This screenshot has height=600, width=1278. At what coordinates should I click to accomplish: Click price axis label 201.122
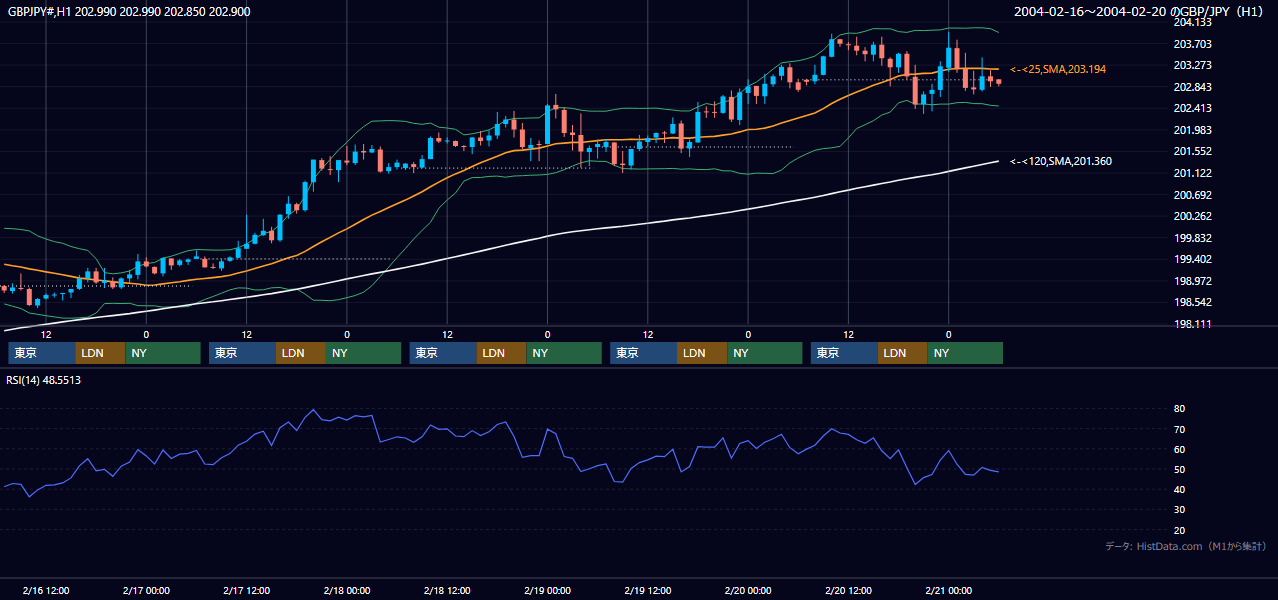(1191, 173)
